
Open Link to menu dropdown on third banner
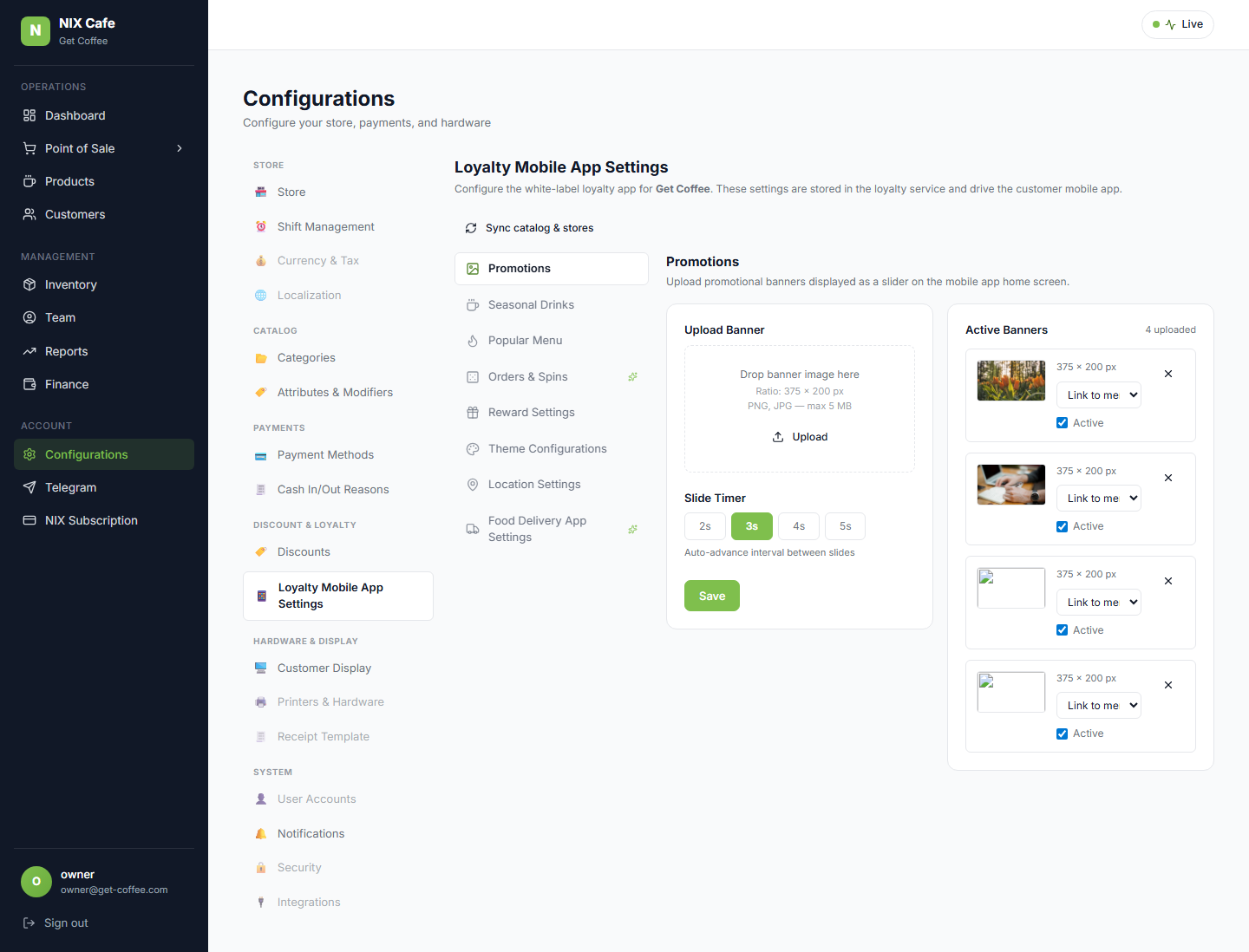click(x=1099, y=603)
